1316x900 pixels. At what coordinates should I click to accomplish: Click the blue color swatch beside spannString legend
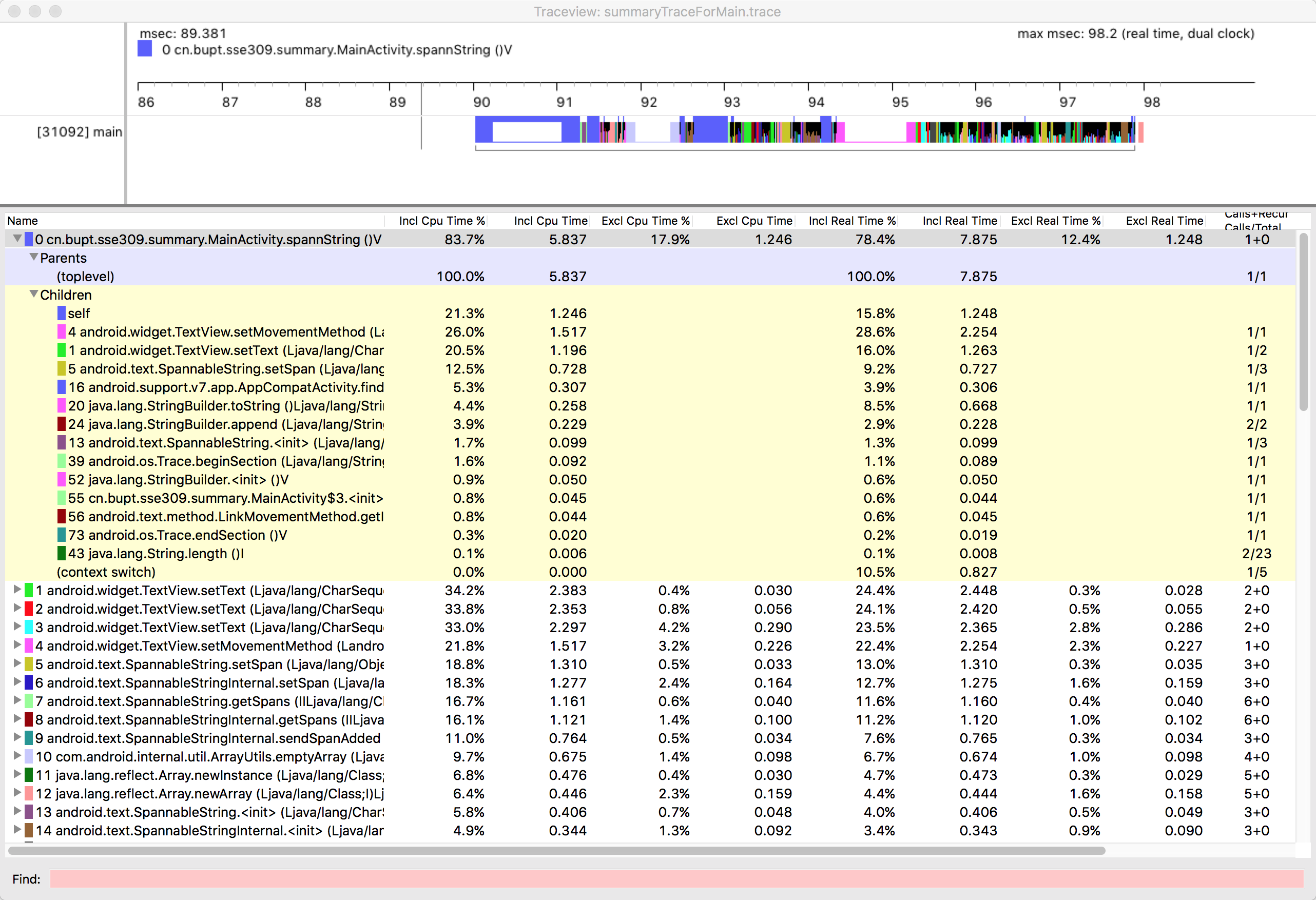point(144,49)
